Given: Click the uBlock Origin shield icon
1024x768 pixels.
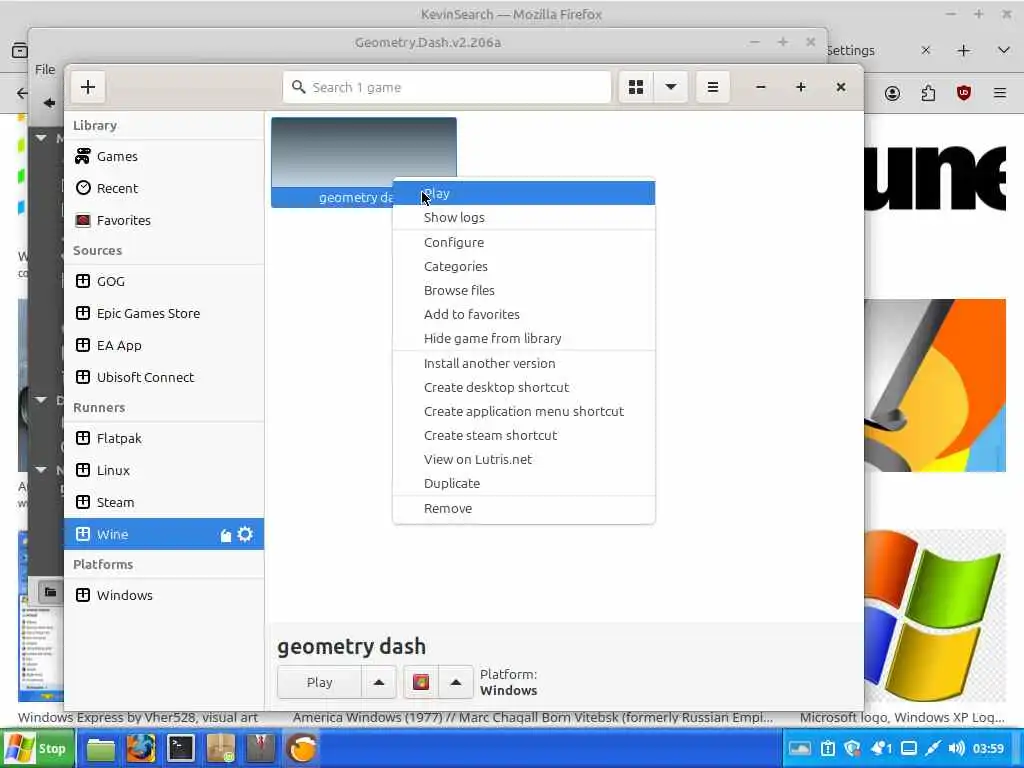Looking at the screenshot, I should coord(964,93).
